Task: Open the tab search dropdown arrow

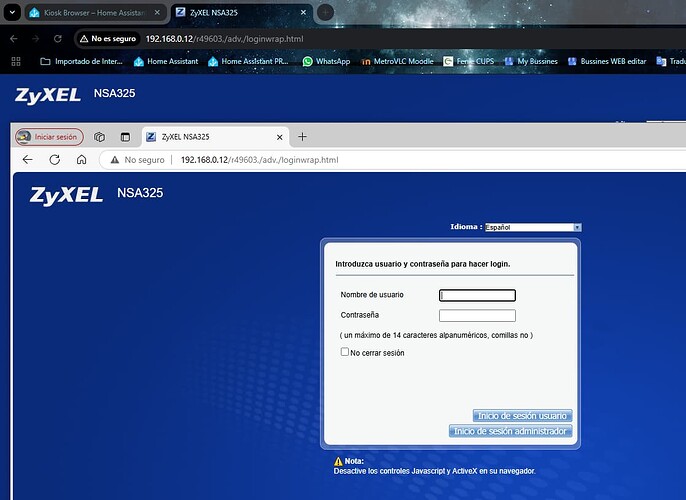Action: click(12, 13)
